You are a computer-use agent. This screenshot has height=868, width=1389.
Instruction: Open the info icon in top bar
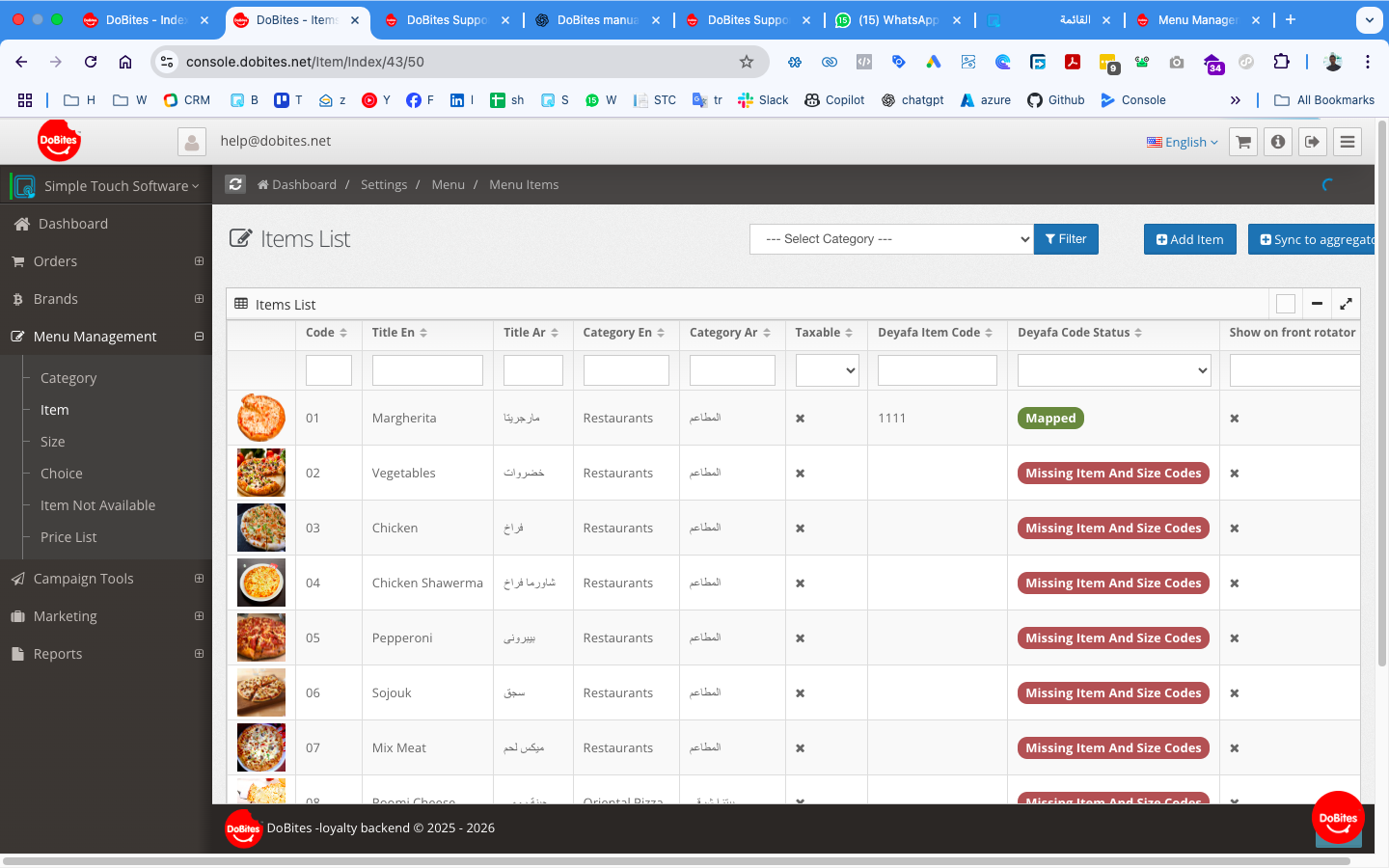[x=1278, y=142]
